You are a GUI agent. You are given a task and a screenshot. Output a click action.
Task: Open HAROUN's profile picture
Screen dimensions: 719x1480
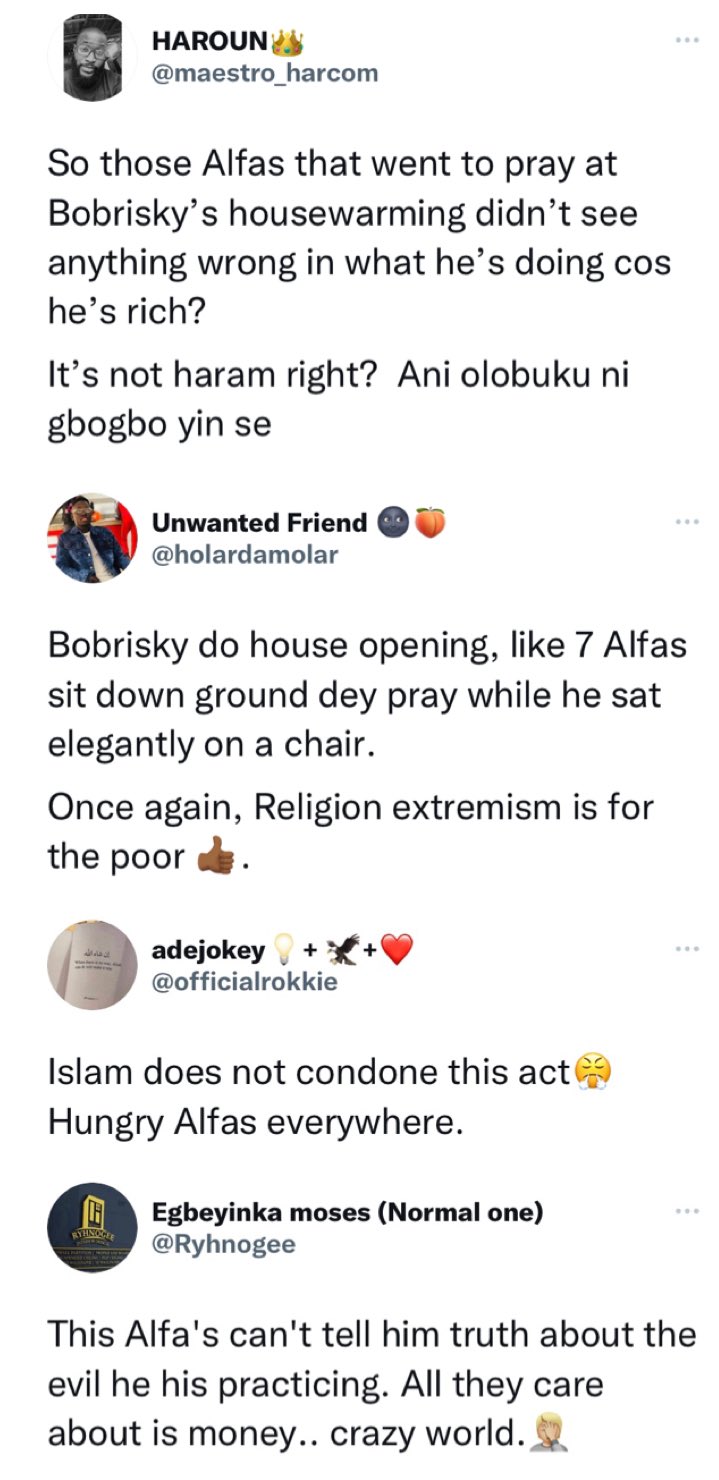(92, 58)
